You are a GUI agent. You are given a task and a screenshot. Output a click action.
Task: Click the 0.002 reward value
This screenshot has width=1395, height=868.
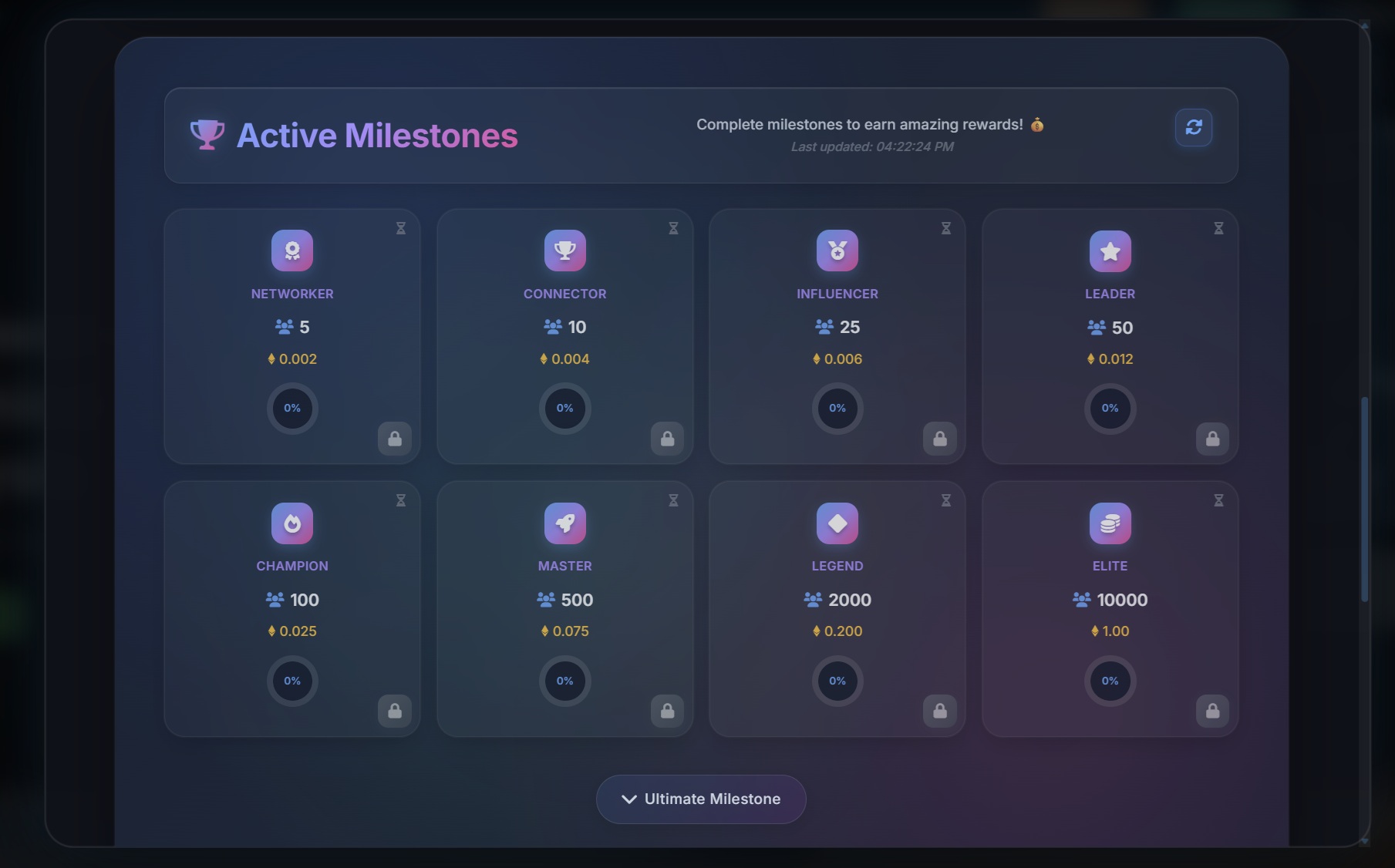tap(298, 359)
